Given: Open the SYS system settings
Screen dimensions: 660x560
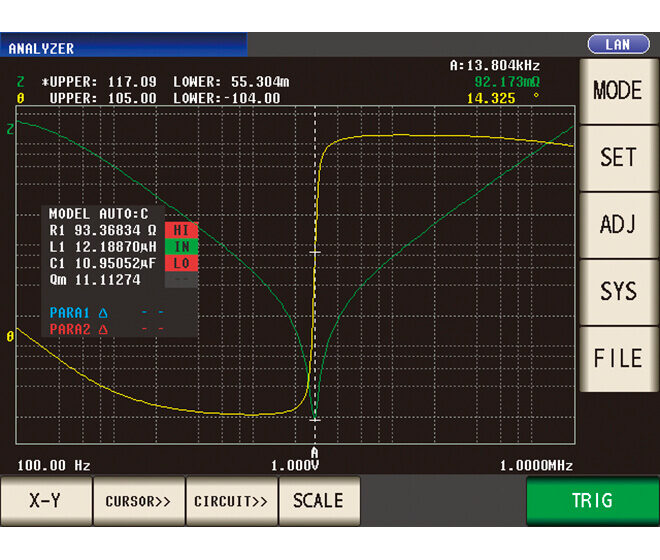Looking at the screenshot, I should point(618,291).
